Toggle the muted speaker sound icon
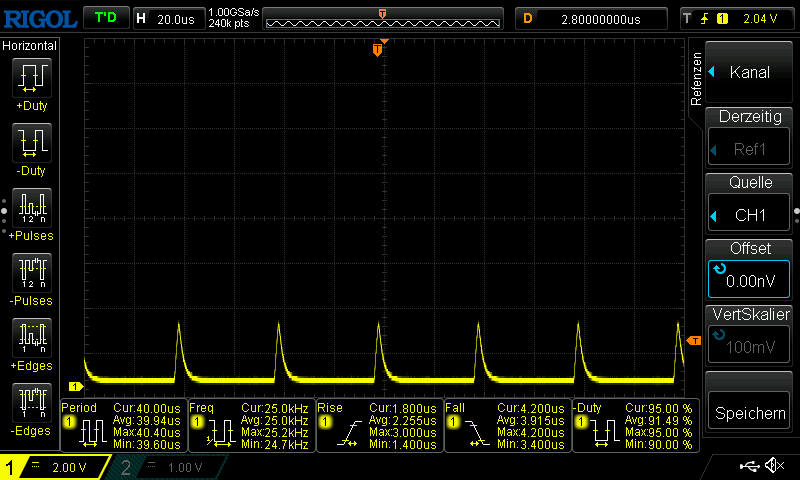The width and height of the screenshot is (800, 480). [774, 466]
